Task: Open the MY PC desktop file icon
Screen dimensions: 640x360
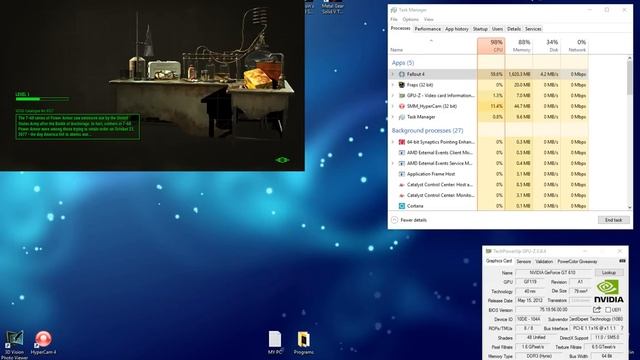Action: [275, 342]
